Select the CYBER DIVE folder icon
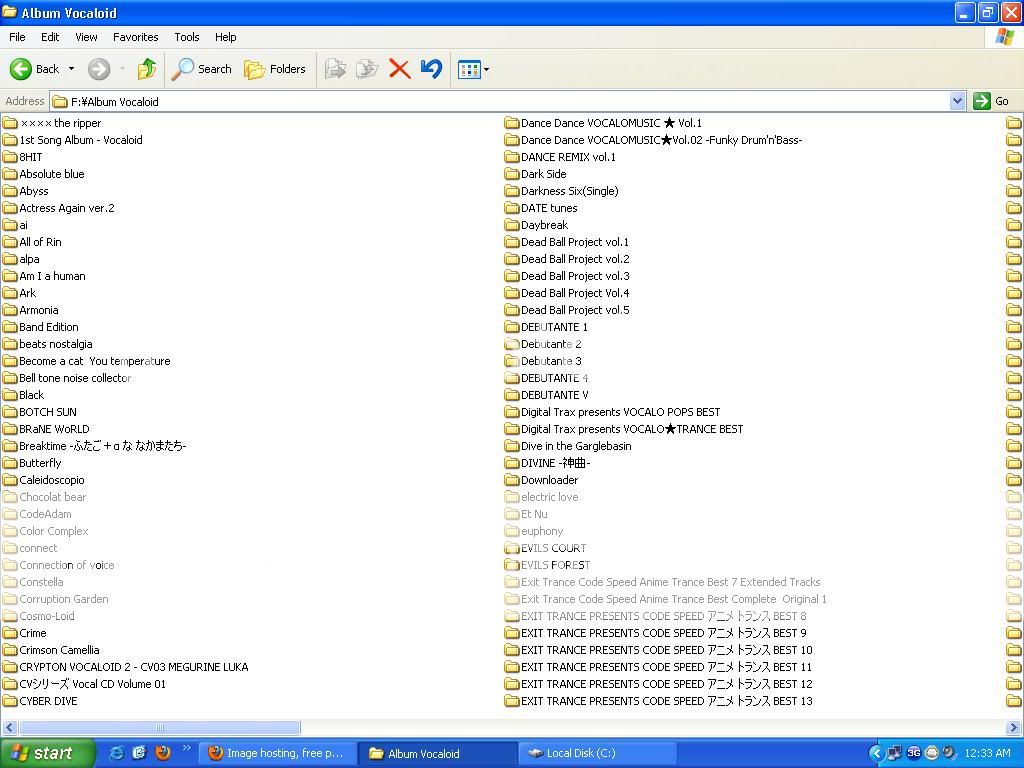This screenshot has height=768, width=1024. (10, 701)
